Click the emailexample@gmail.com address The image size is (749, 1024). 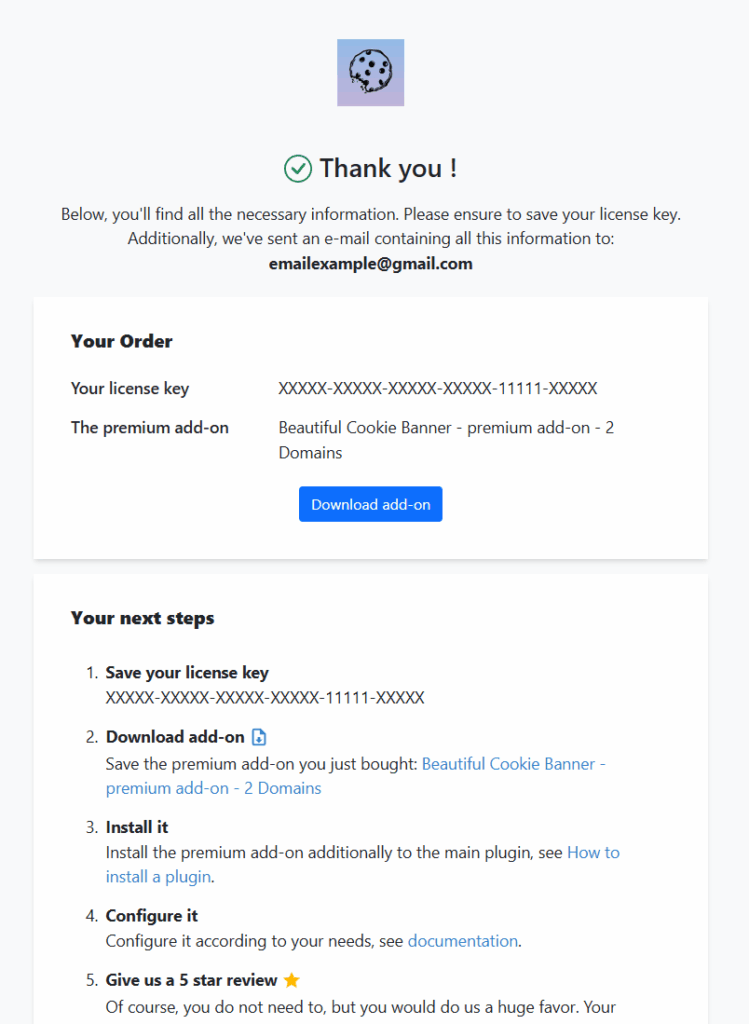coord(370,264)
